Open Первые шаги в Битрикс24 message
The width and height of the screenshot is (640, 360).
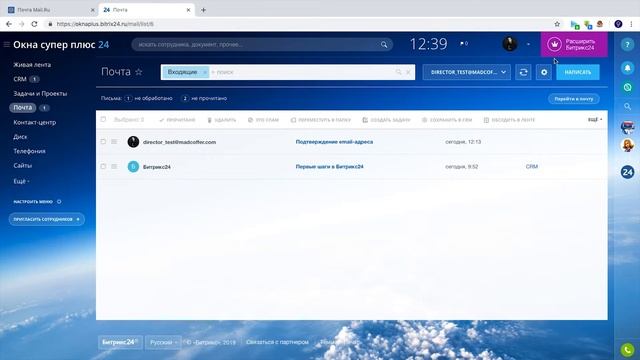[329, 167]
